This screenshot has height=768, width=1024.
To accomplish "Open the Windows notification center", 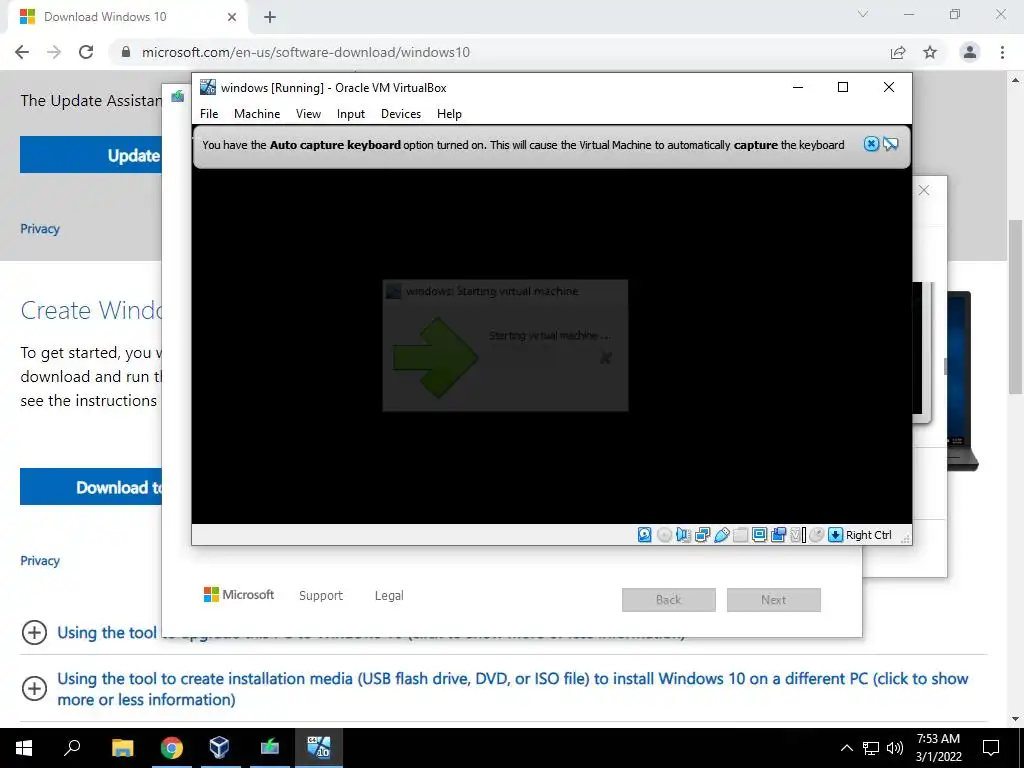I will coord(991,748).
